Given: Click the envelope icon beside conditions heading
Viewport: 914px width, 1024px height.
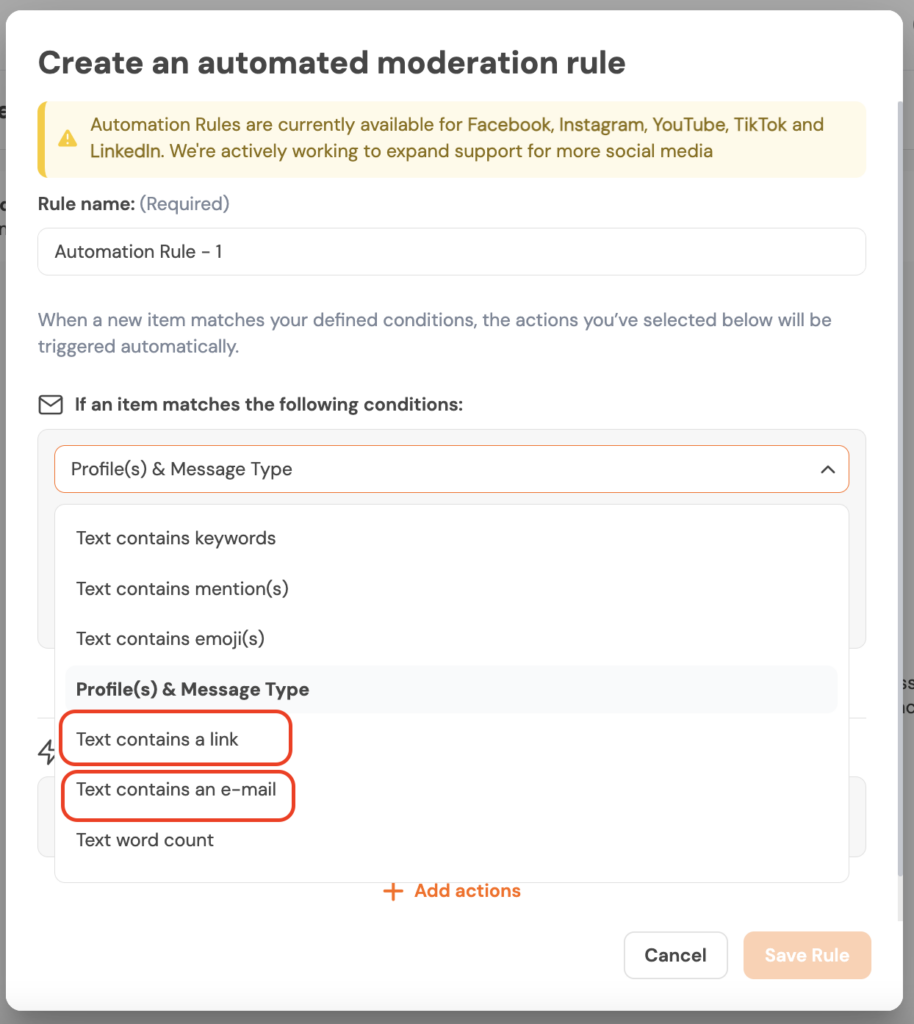Looking at the screenshot, I should coord(50,405).
